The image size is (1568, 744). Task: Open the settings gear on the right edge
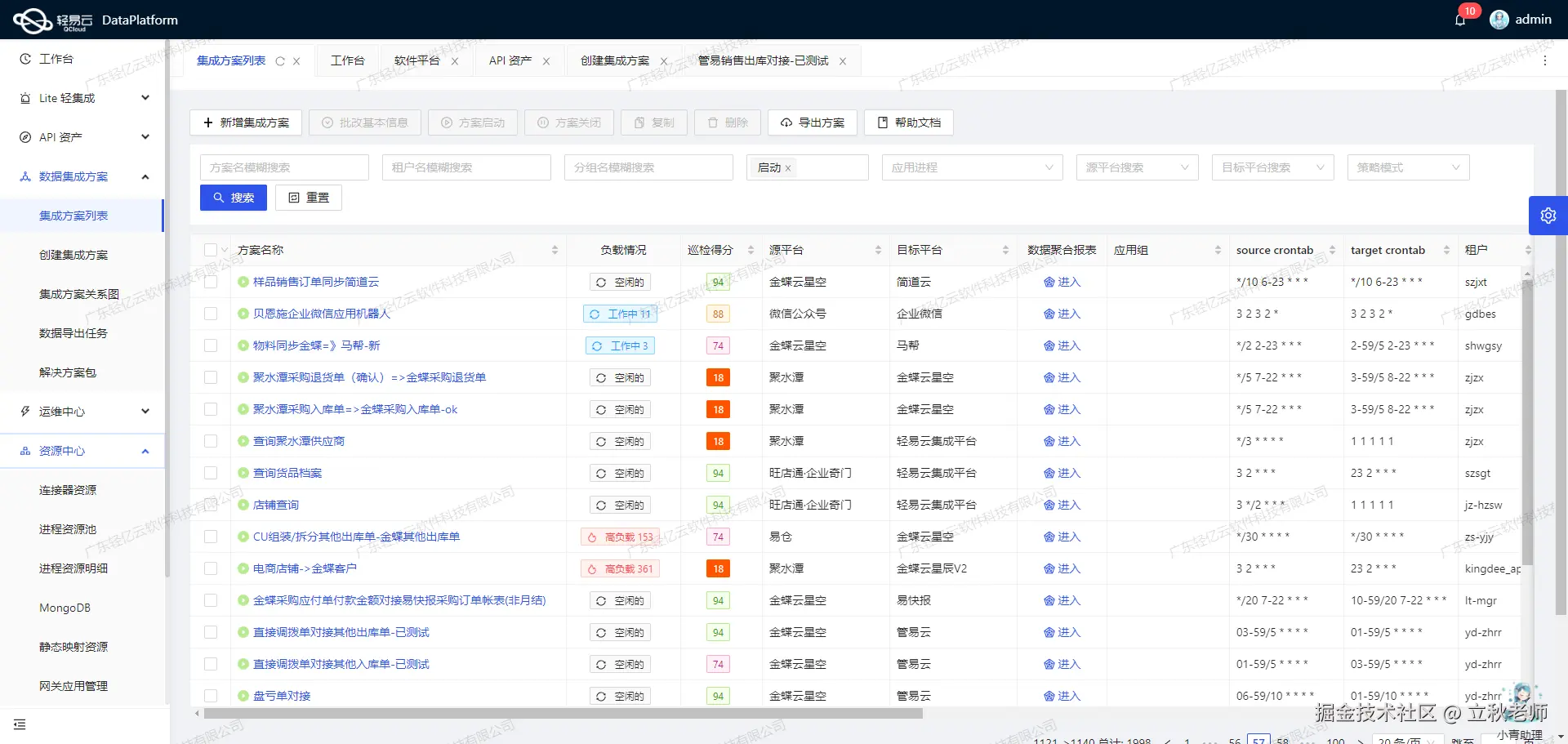(x=1548, y=215)
